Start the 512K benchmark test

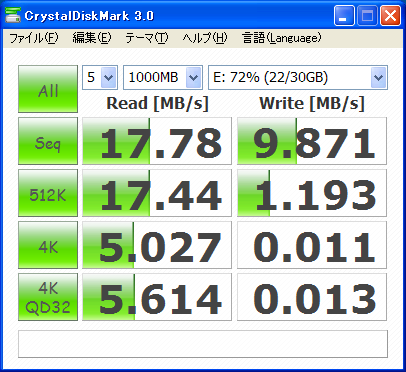click(48, 193)
